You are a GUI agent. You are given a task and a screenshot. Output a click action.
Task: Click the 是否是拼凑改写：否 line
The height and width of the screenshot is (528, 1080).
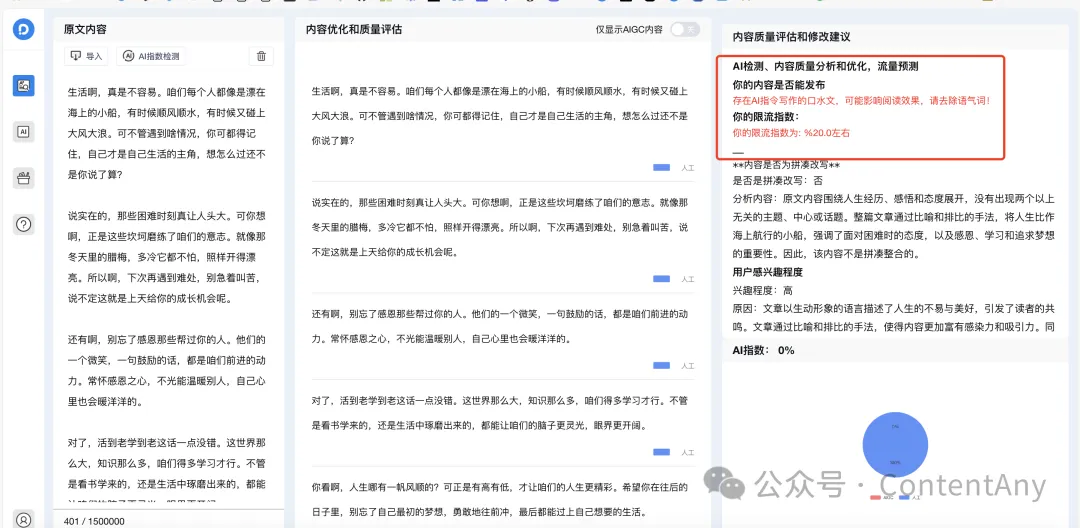(x=778, y=182)
